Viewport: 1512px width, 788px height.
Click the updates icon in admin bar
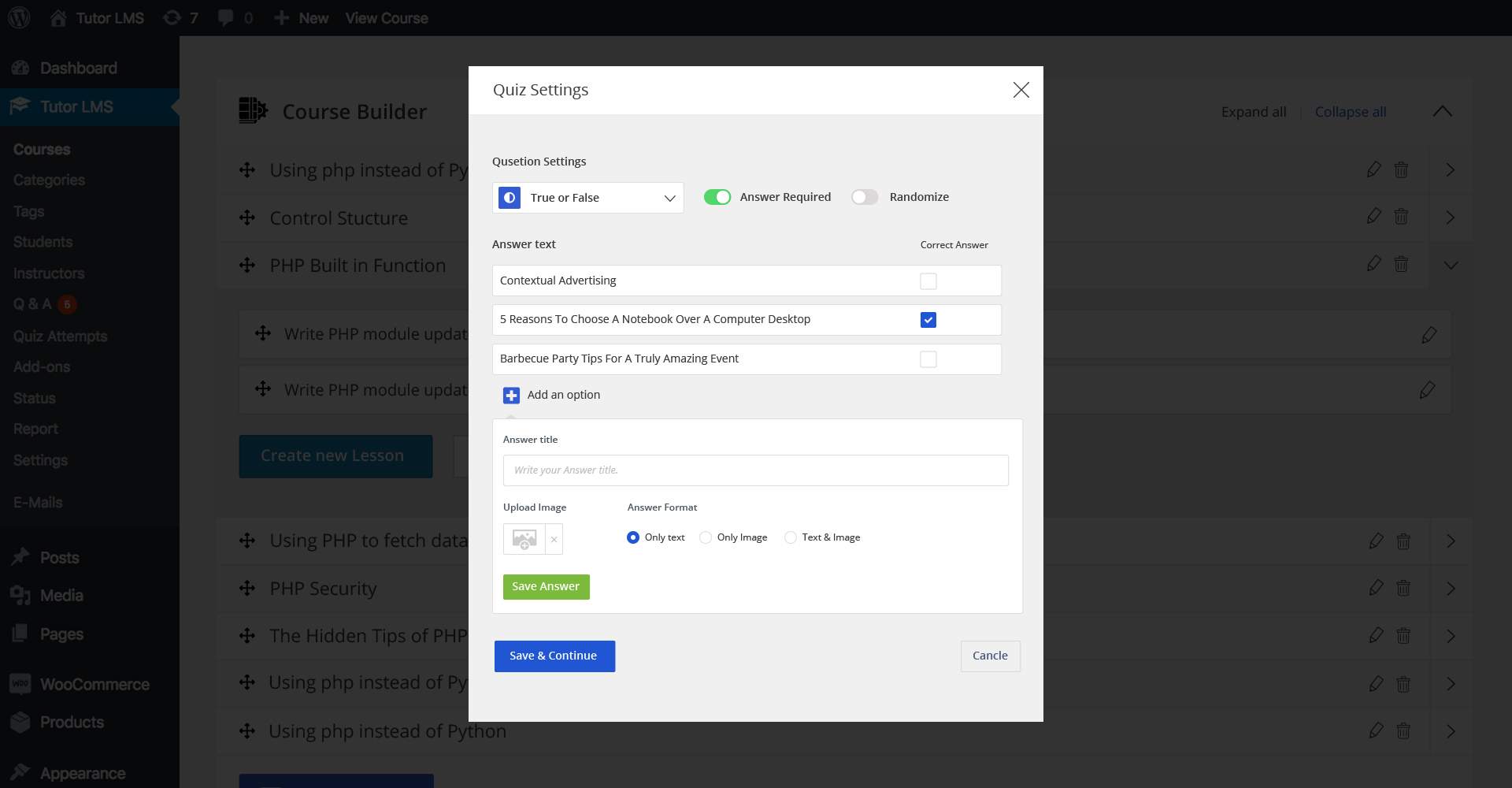172,17
